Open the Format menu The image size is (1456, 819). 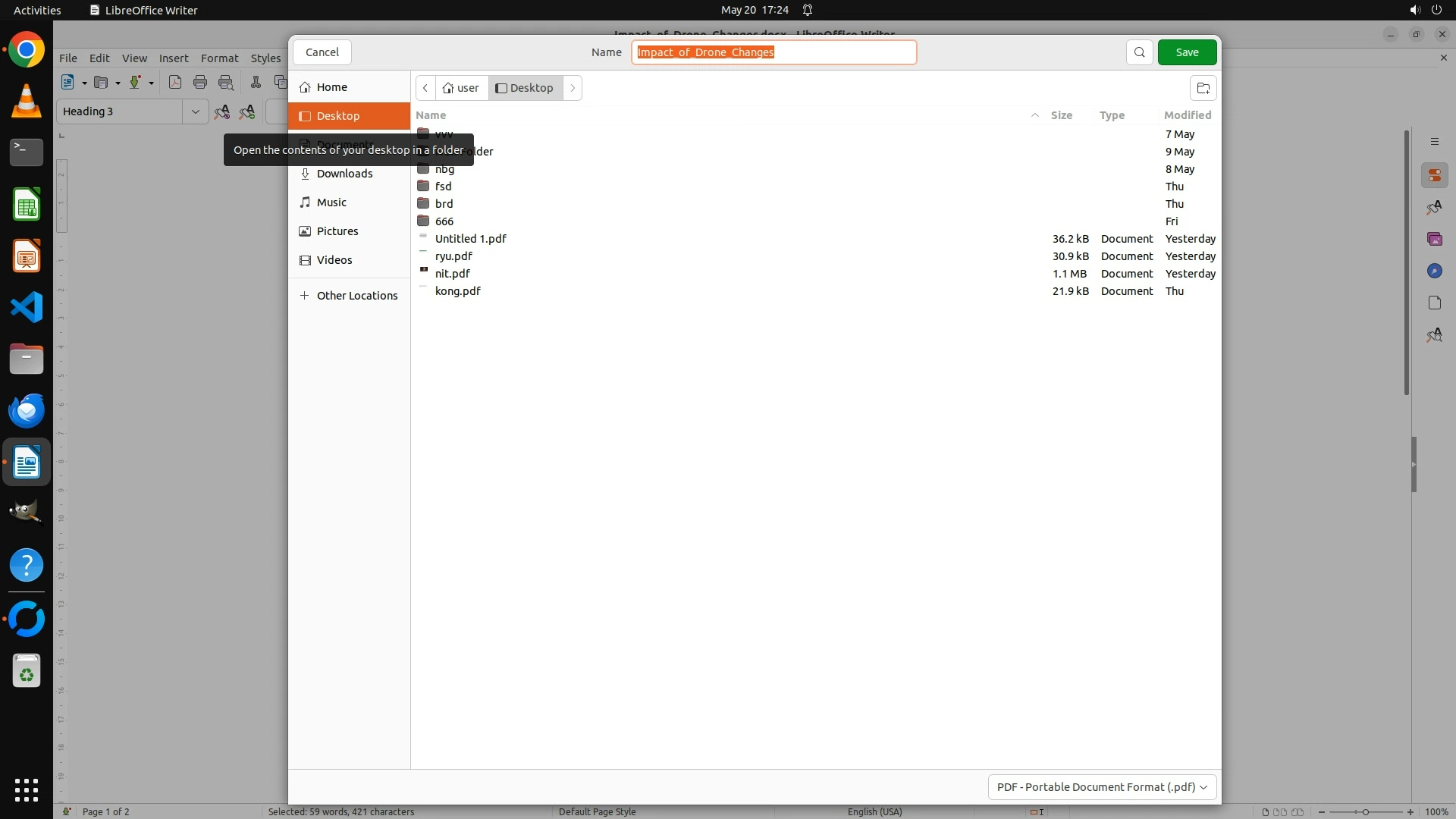coord(219,58)
